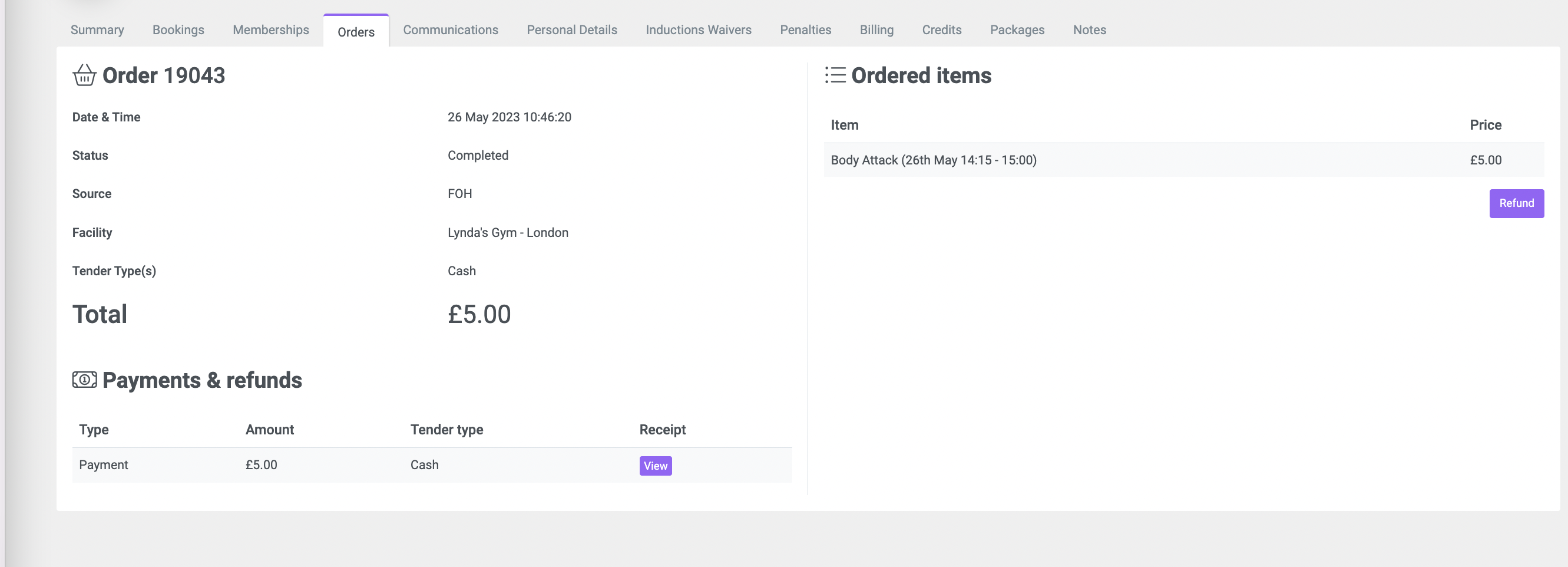Image resolution: width=1568 pixels, height=567 pixels.
Task: Click the £5.00 amount in the payments table
Action: point(261,464)
